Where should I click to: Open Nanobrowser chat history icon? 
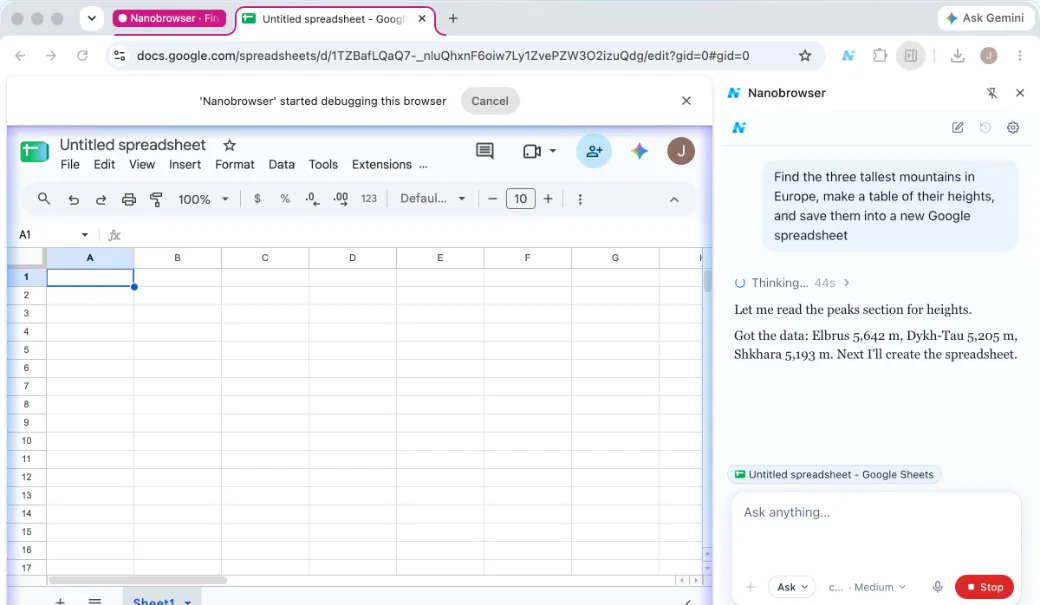[x=985, y=127]
